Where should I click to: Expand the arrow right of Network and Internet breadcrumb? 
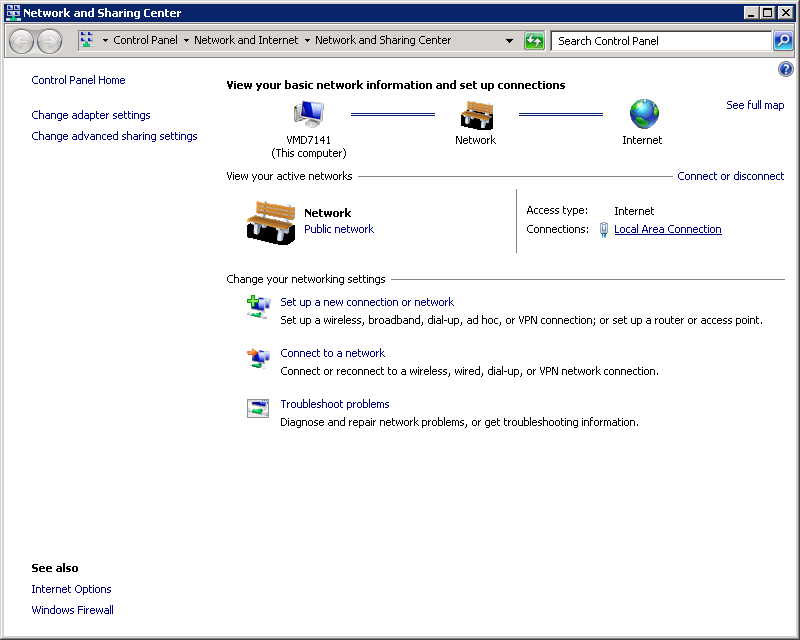[x=307, y=41]
